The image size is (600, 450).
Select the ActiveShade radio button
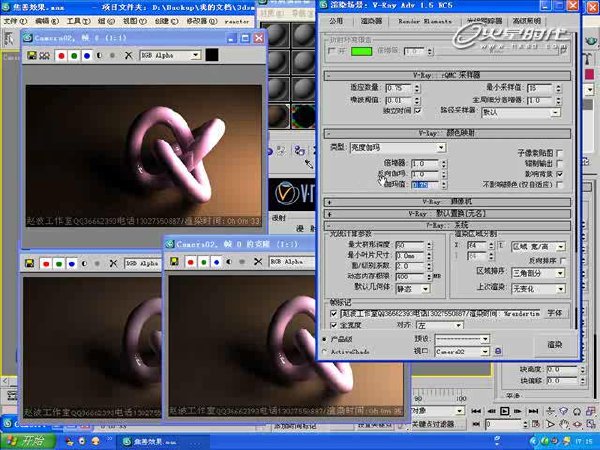(x=324, y=351)
